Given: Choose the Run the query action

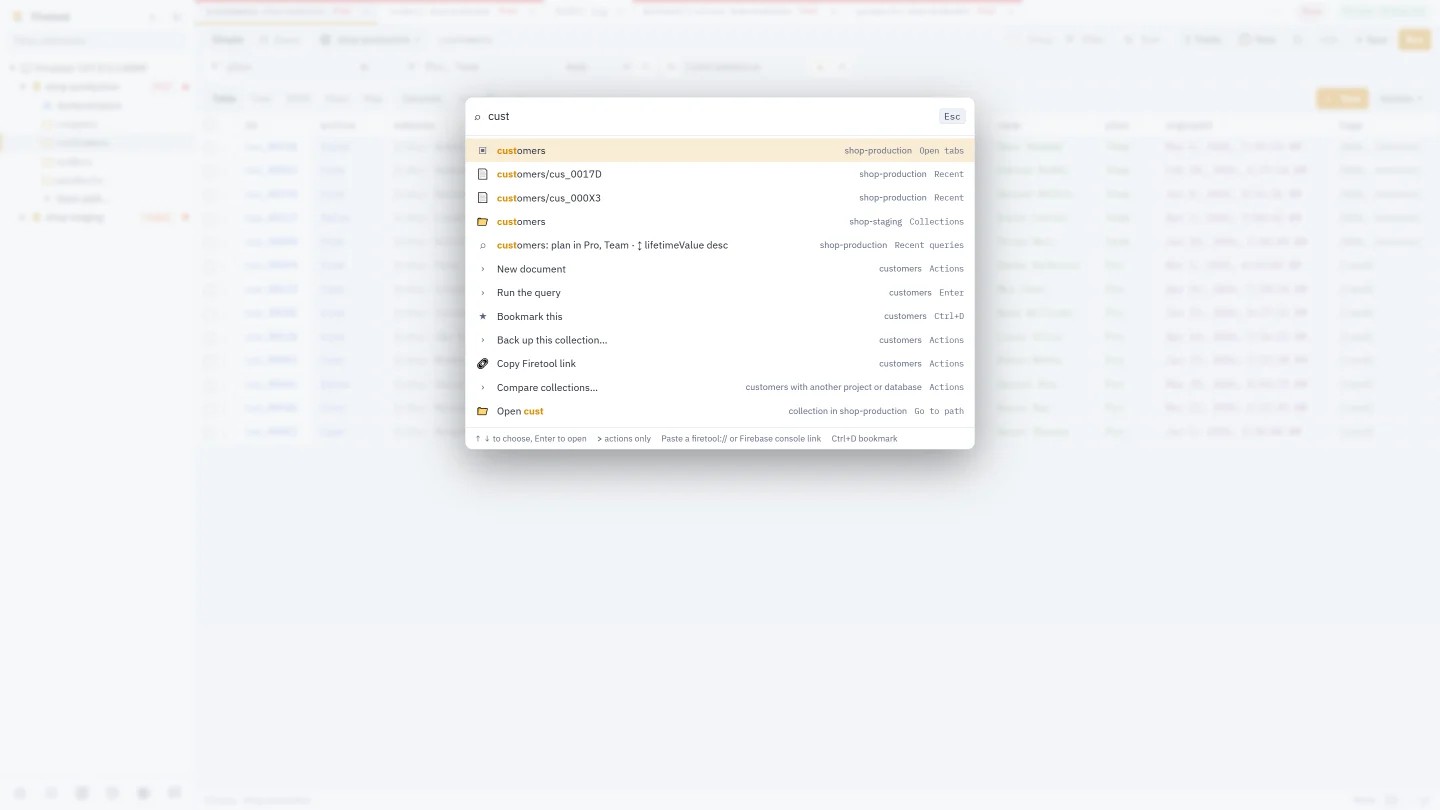Looking at the screenshot, I should tap(720, 293).
